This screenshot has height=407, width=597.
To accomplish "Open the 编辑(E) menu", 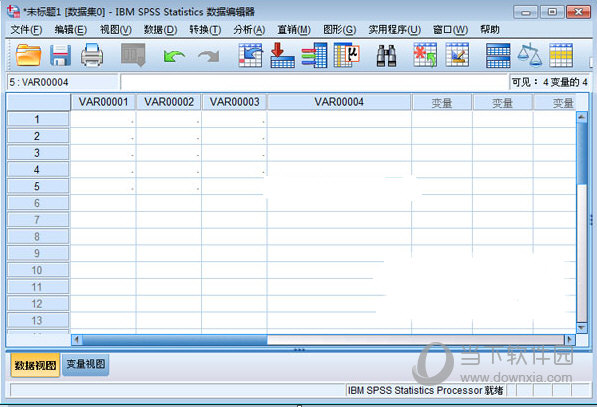I will click(70, 29).
